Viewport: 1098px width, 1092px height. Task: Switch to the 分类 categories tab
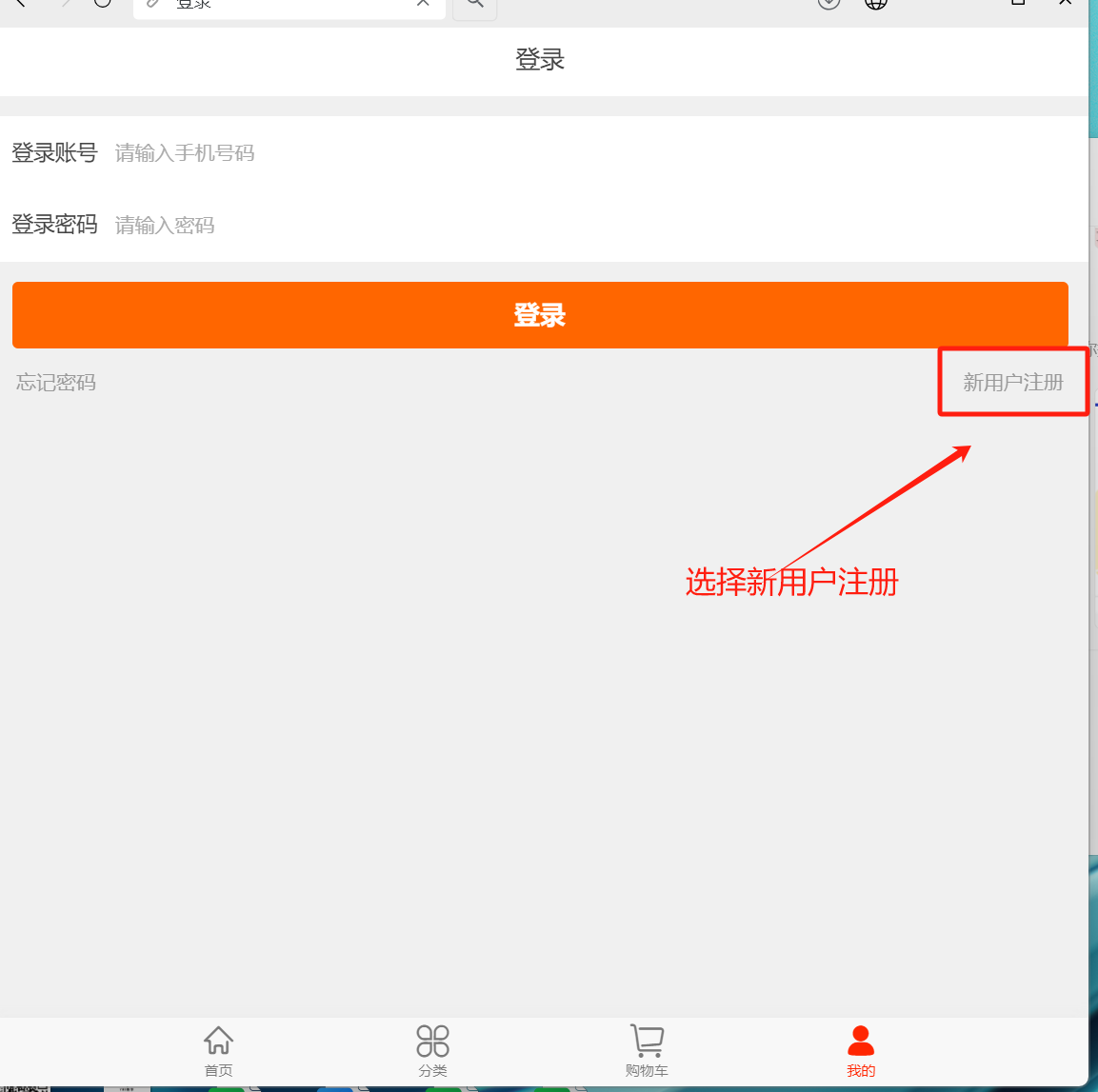pyautogui.click(x=432, y=1051)
